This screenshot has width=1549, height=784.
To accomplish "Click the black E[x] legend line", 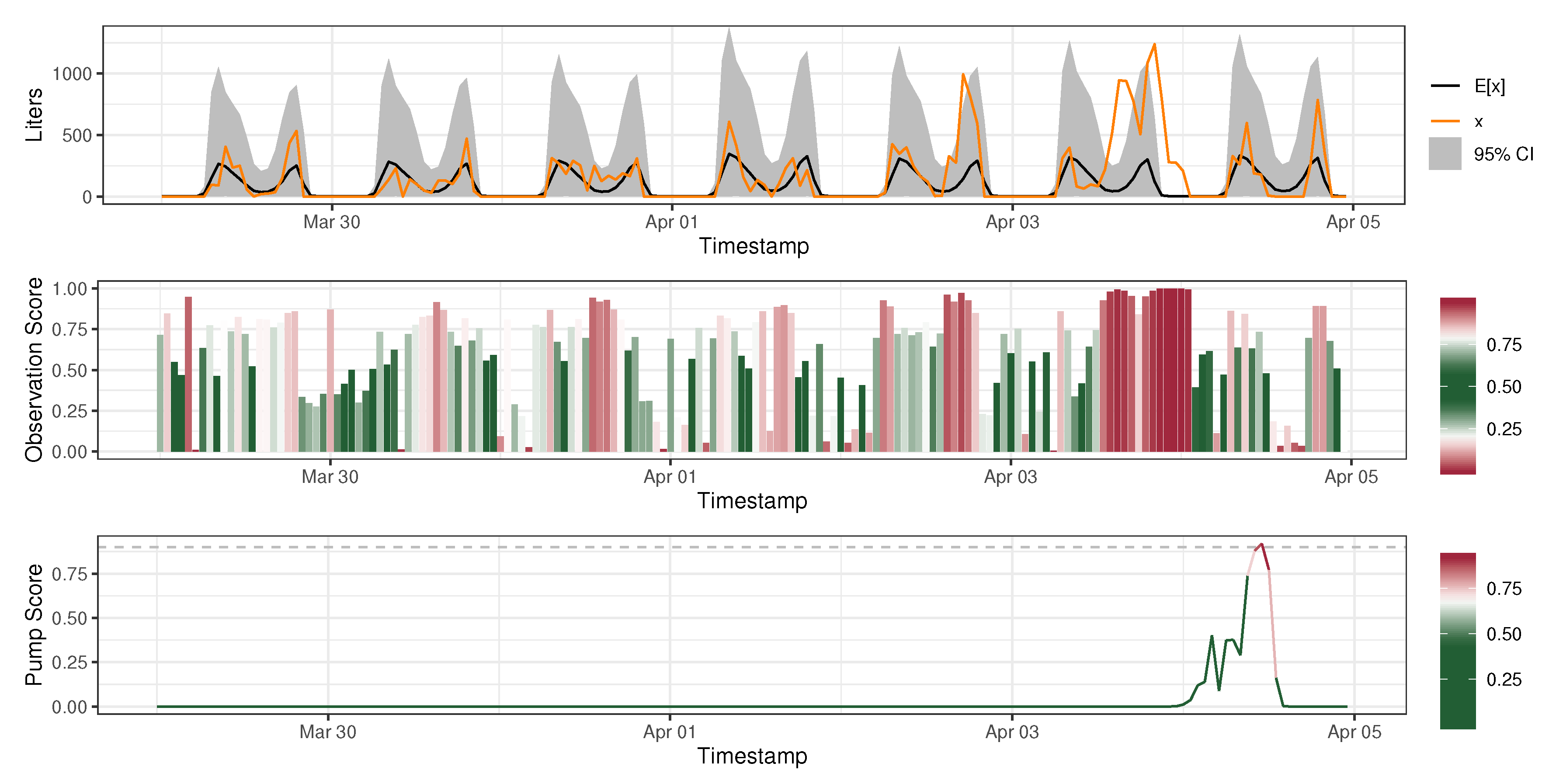I will [1445, 86].
